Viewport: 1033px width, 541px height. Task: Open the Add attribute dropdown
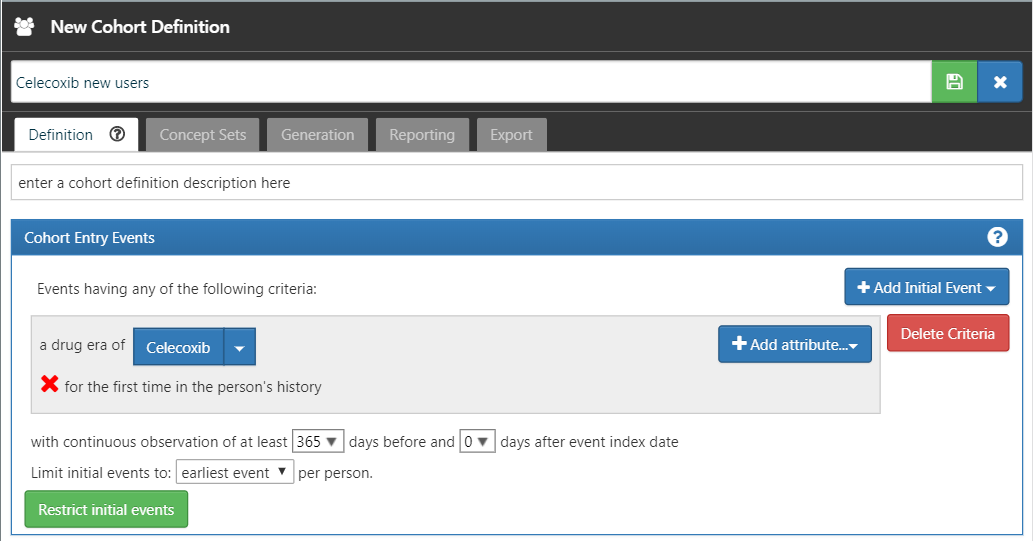point(795,344)
